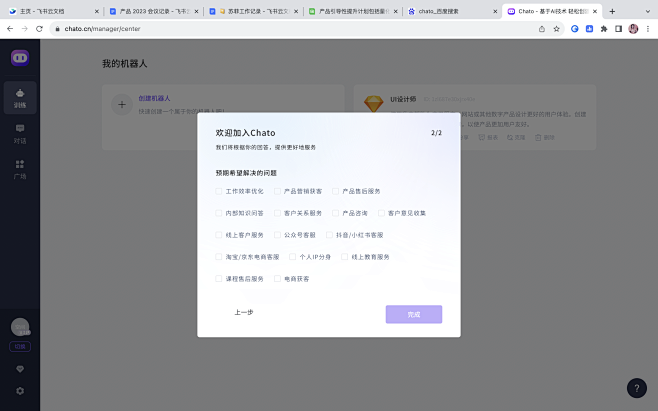Click the UI设计师 gem icon
Image resolution: width=658 pixels, height=411 pixels.
(373, 103)
